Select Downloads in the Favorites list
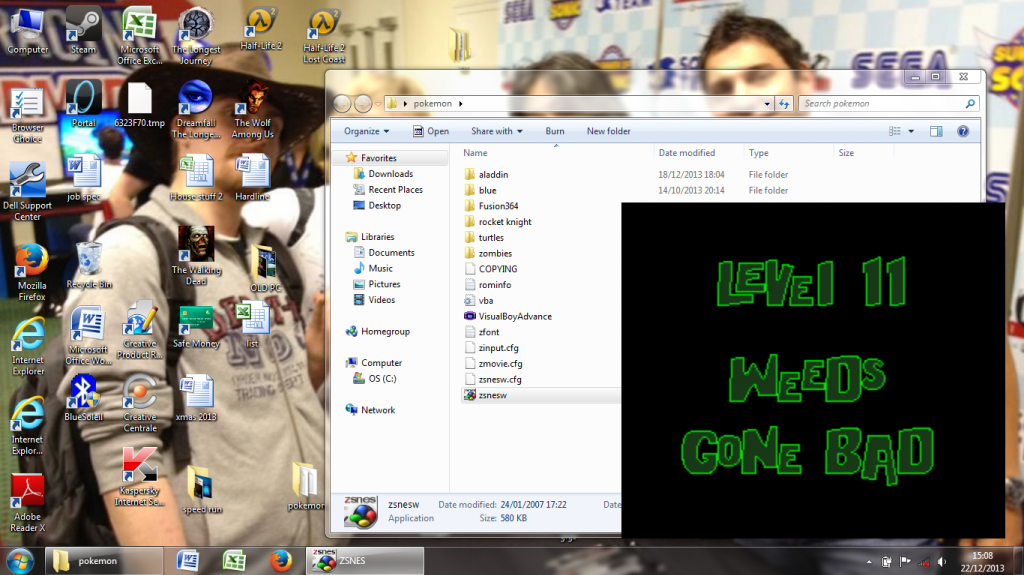 coord(390,174)
